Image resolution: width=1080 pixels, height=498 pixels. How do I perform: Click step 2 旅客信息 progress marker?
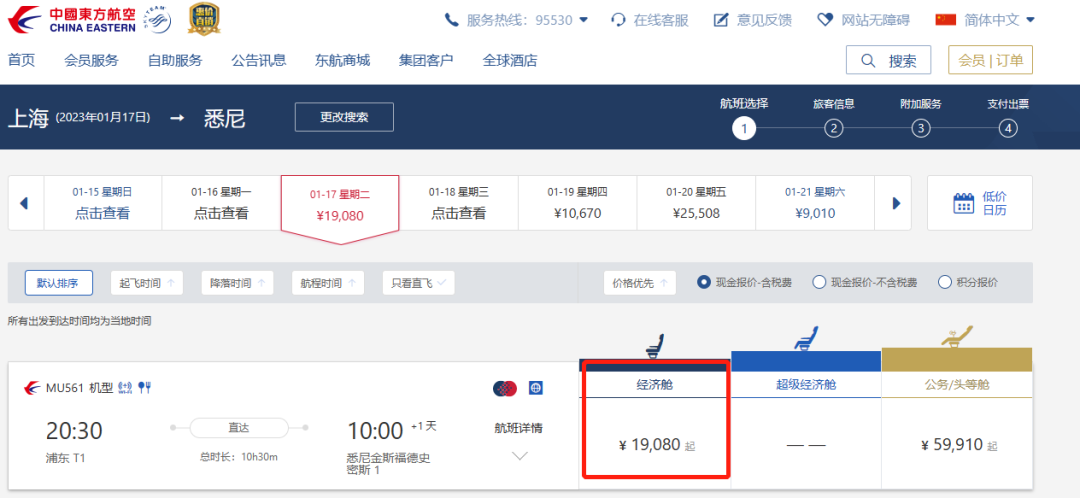[833, 128]
